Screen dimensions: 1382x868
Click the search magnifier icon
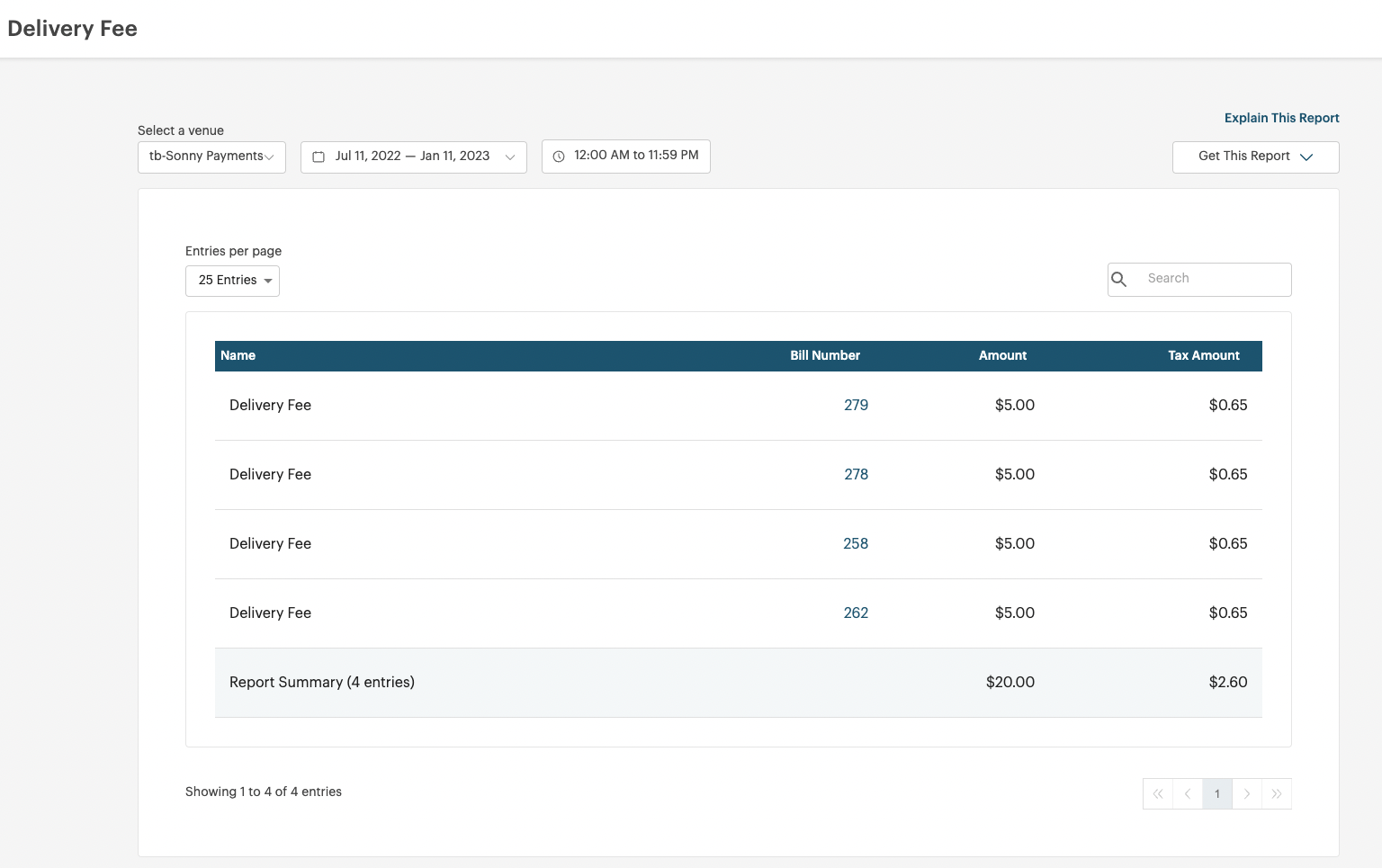(1119, 279)
